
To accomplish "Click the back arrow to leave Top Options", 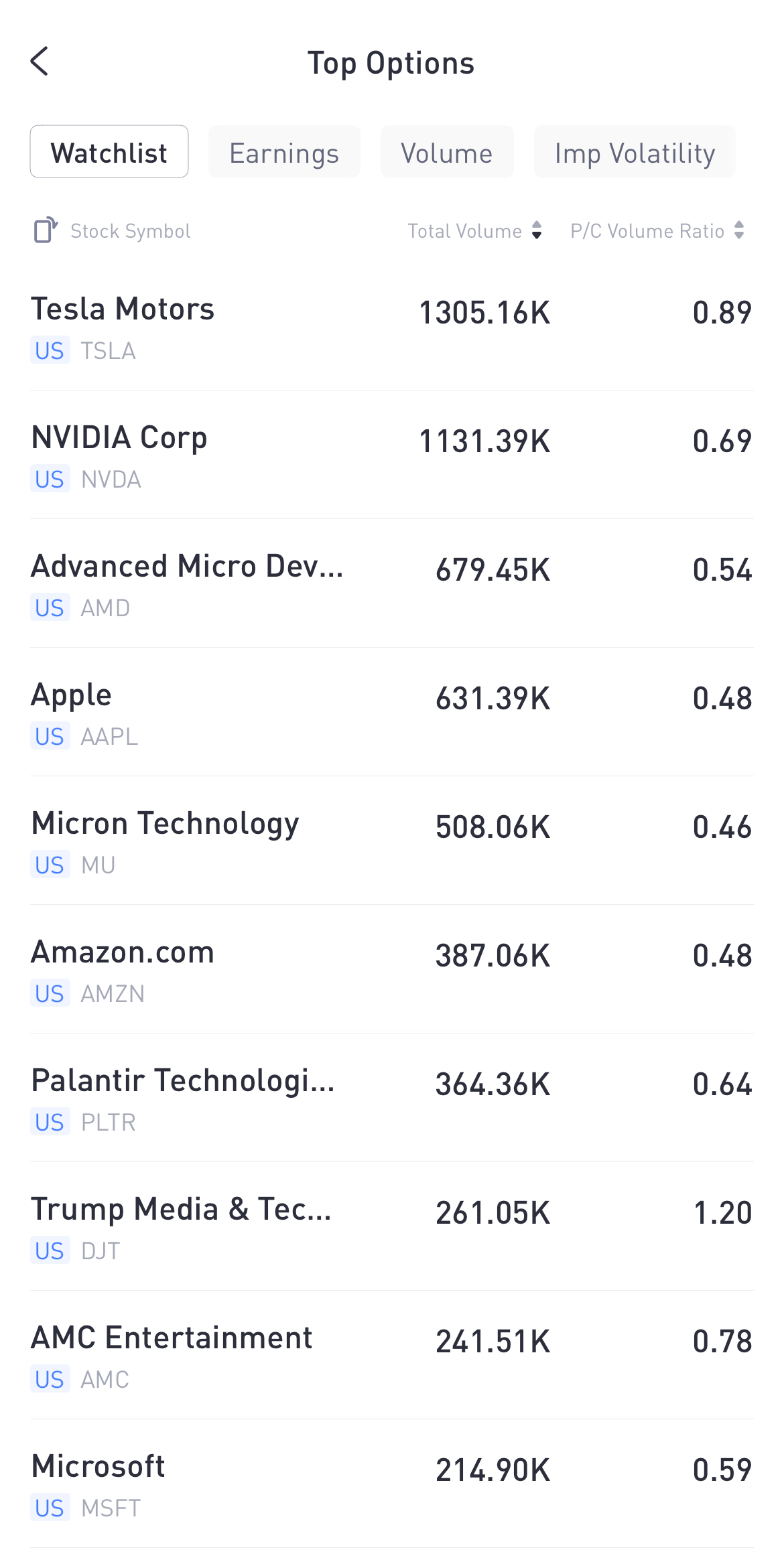I will point(40,62).
